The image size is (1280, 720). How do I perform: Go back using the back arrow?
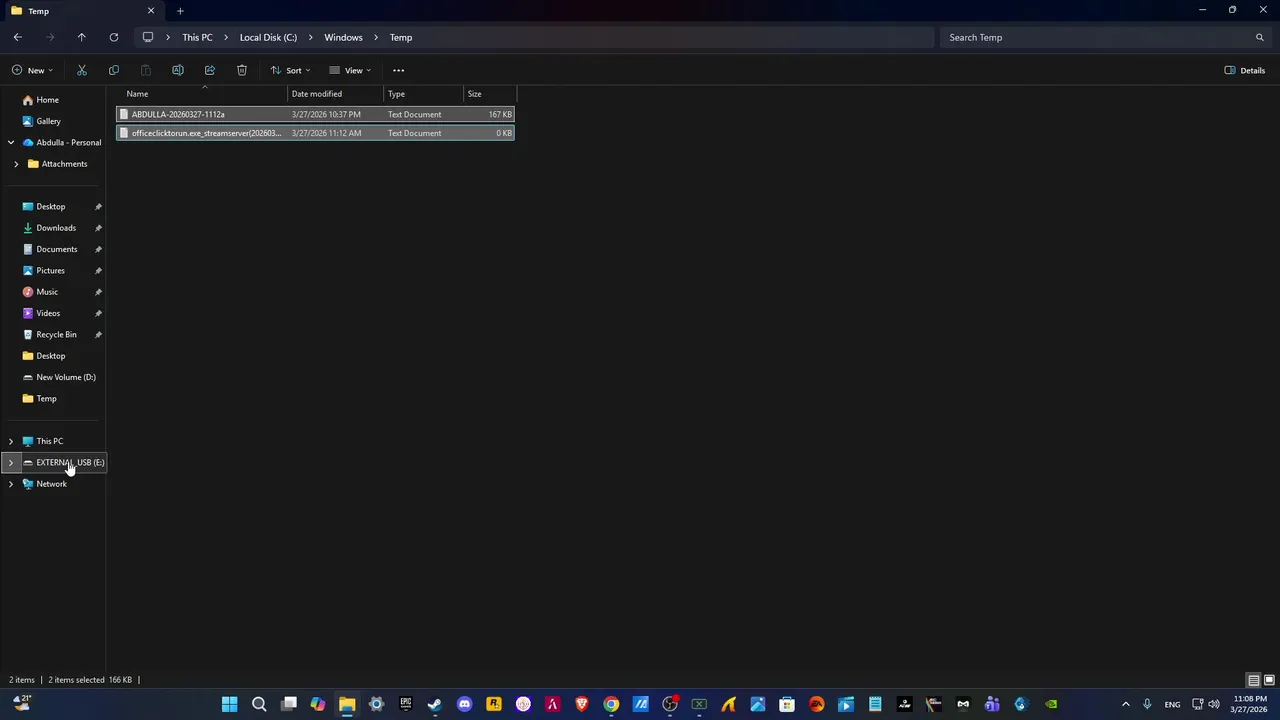click(18, 37)
